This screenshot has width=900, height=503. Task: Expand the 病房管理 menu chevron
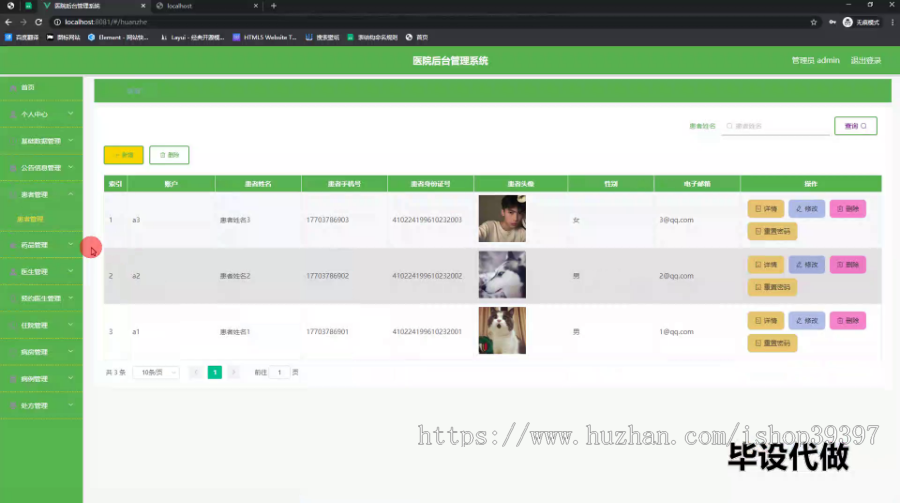tap(71, 351)
